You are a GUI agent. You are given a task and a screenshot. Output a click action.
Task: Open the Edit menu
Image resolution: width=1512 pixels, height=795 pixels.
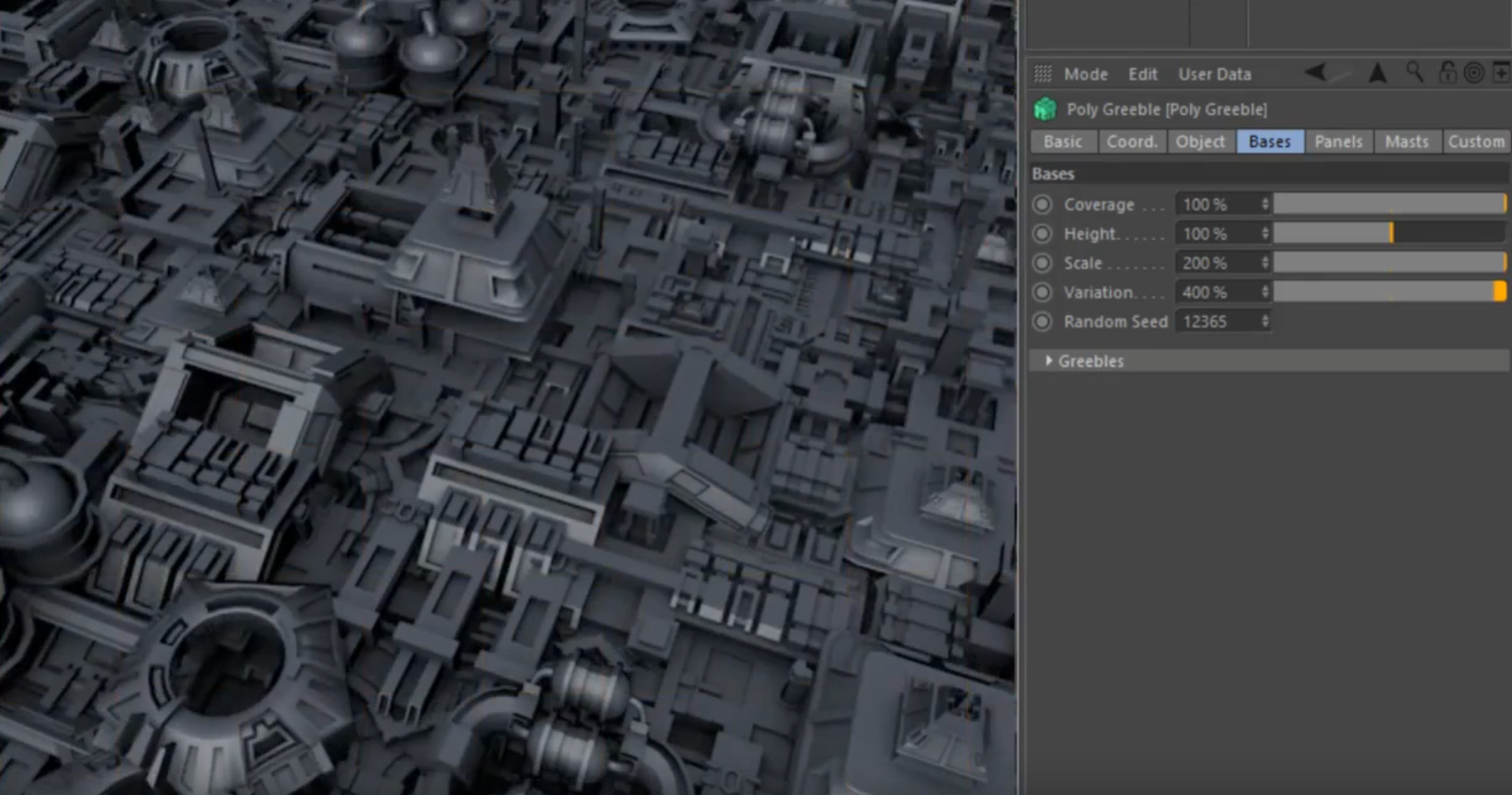tap(1142, 74)
